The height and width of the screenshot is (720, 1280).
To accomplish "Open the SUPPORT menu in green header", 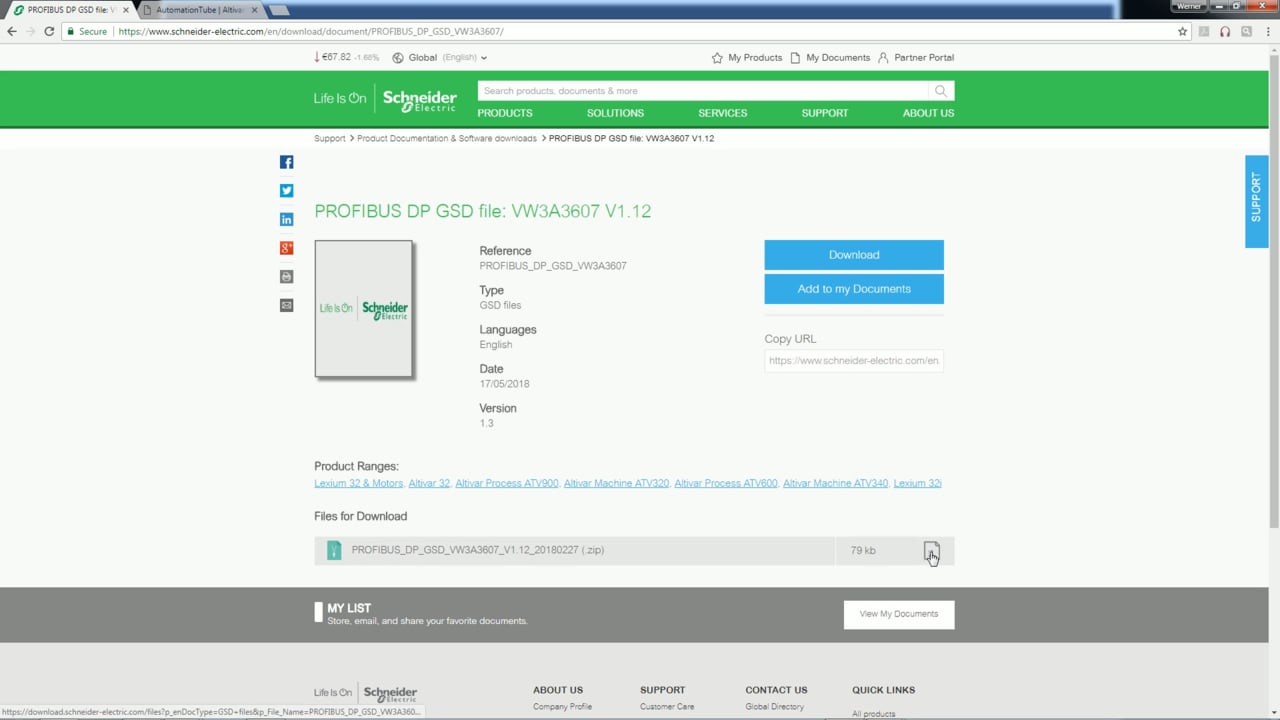I will click(x=825, y=113).
